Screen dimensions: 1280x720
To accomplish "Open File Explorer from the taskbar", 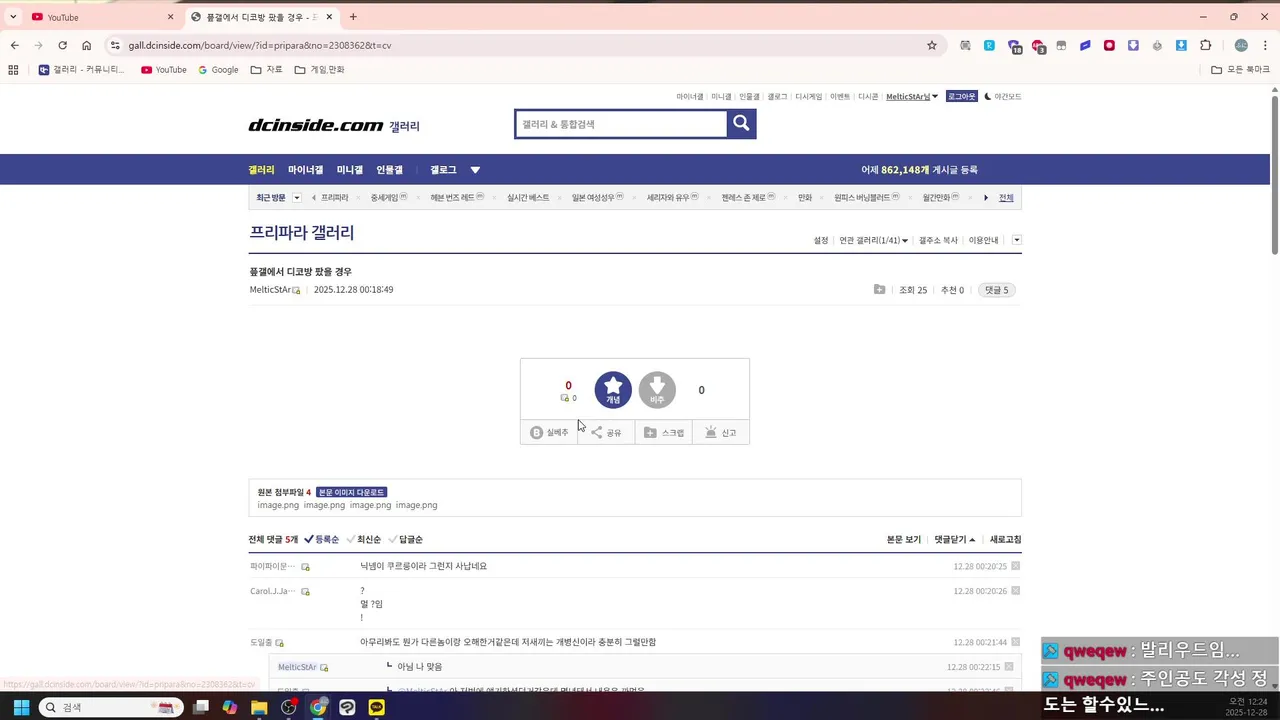I will pyautogui.click(x=259, y=707).
